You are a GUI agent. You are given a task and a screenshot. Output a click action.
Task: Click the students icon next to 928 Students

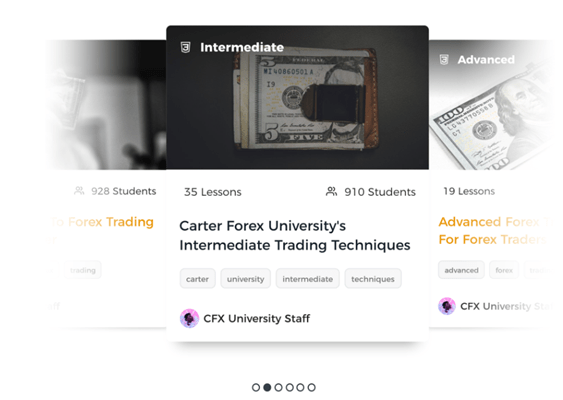click(79, 191)
